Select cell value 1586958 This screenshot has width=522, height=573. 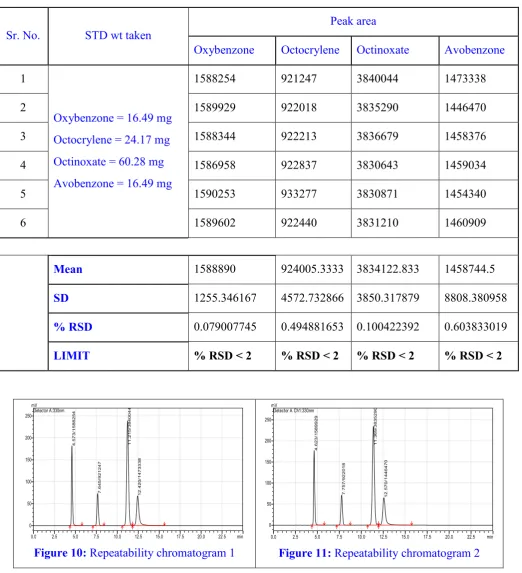(215, 165)
